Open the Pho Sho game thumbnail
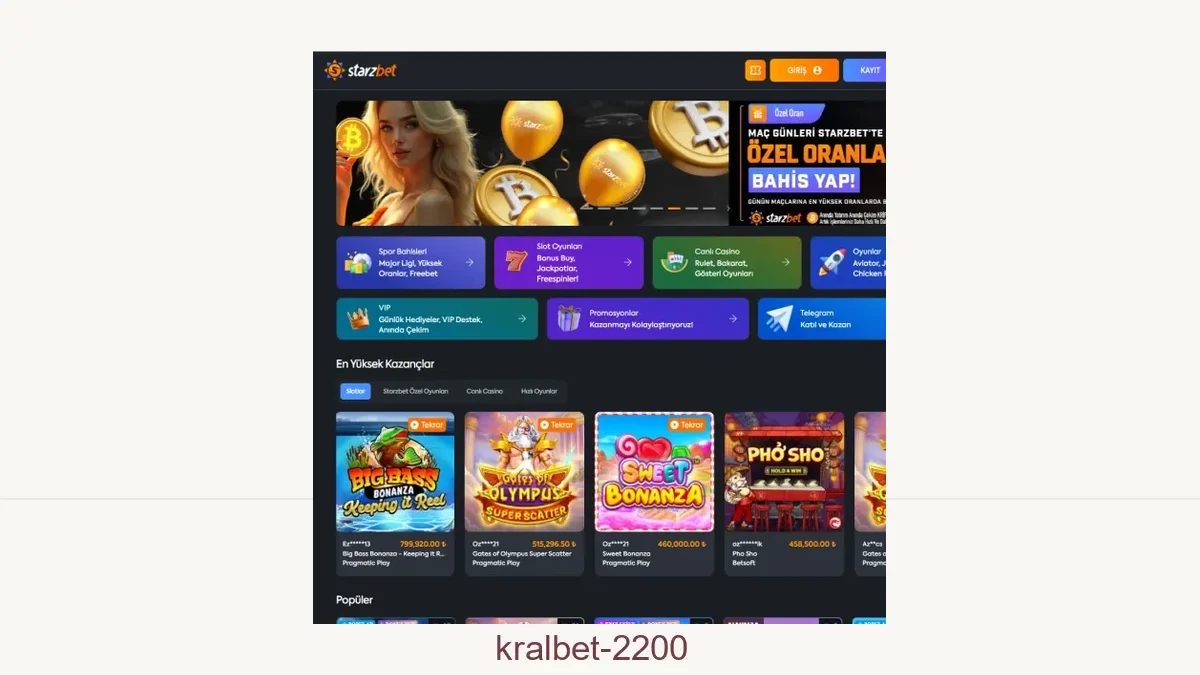1200x675 pixels. 784,472
